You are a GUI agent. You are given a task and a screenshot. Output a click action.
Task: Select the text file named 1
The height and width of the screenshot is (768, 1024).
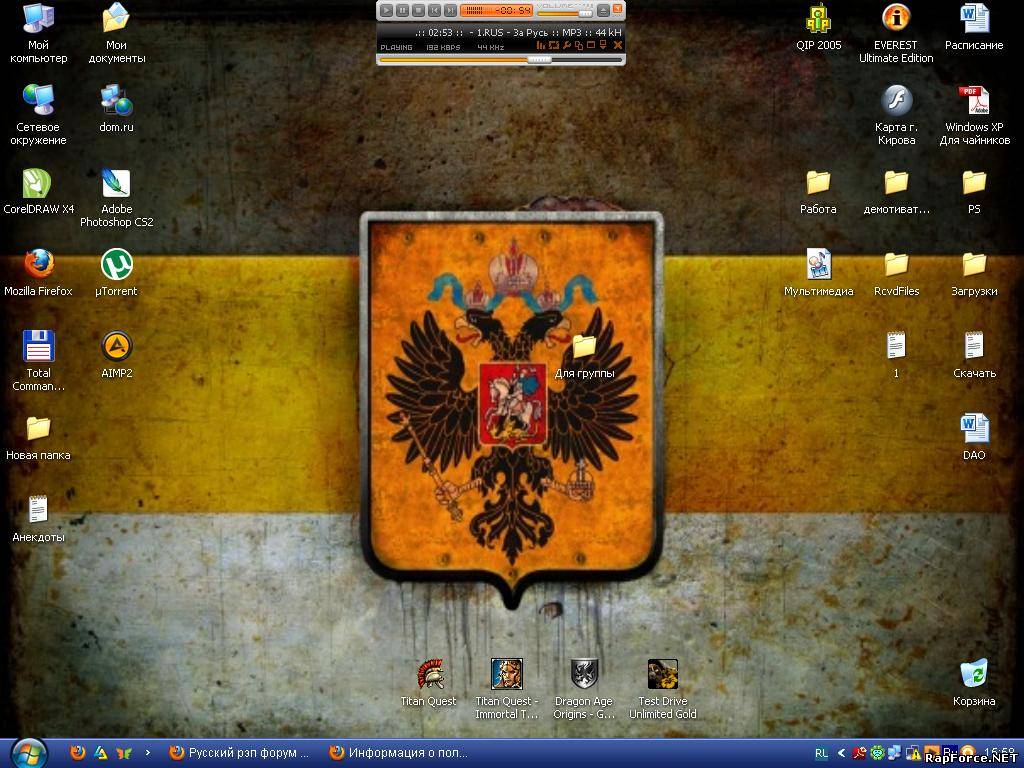click(896, 355)
